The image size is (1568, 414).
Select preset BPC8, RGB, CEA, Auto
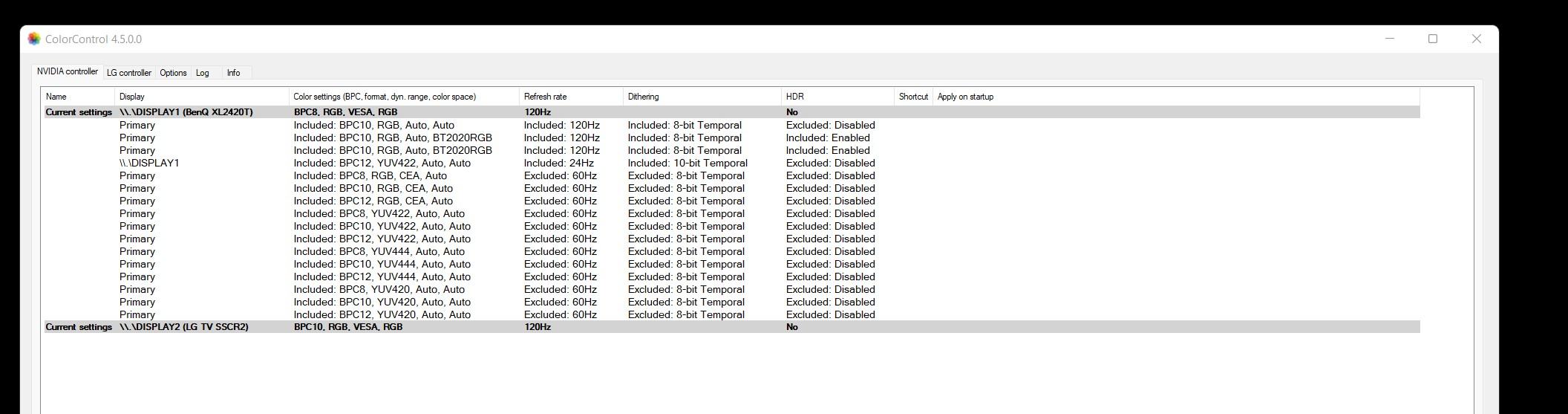[731, 175]
